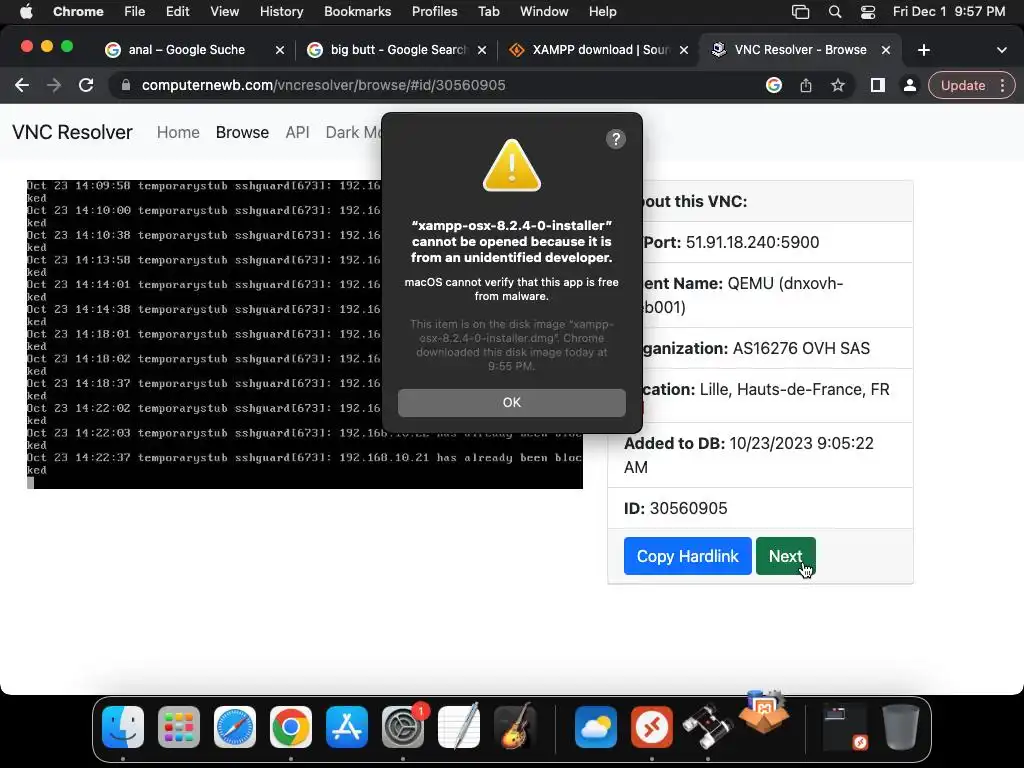Open the Profiles menu
Screen dimensions: 1024x768
(x=434, y=11)
